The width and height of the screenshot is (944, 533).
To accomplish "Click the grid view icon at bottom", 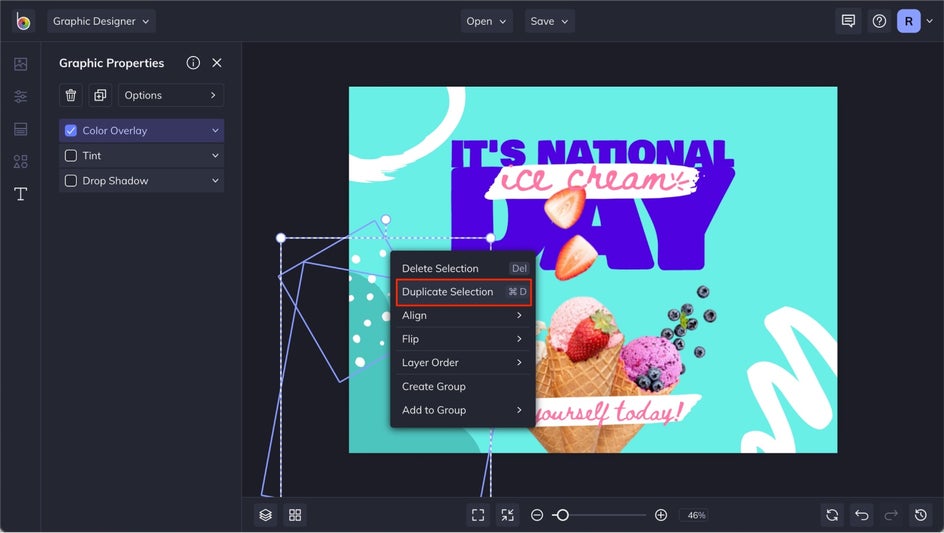I will click(295, 515).
